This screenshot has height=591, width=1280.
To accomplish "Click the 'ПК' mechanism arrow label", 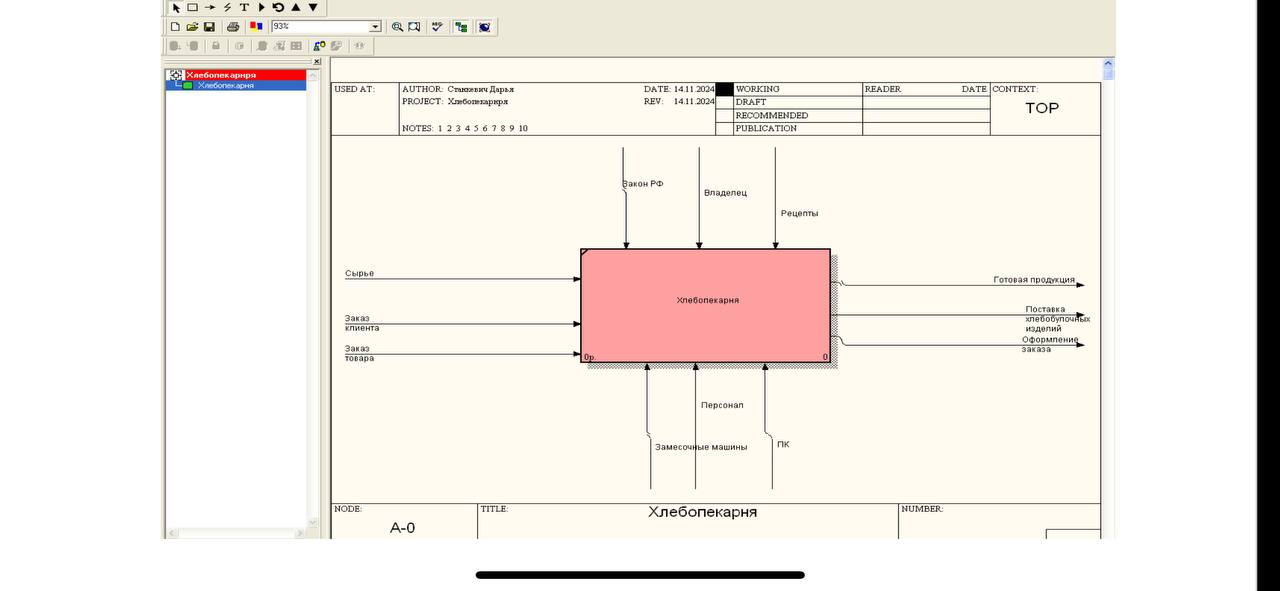I will tap(783, 444).
